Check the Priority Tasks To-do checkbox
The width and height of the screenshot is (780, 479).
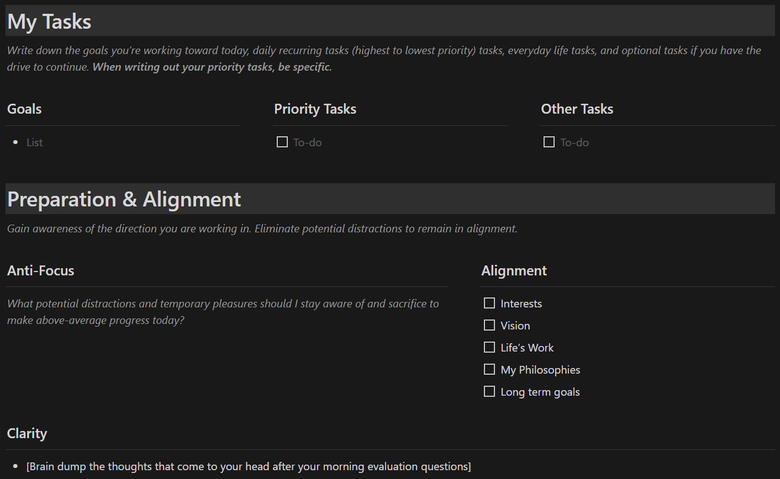point(282,142)
